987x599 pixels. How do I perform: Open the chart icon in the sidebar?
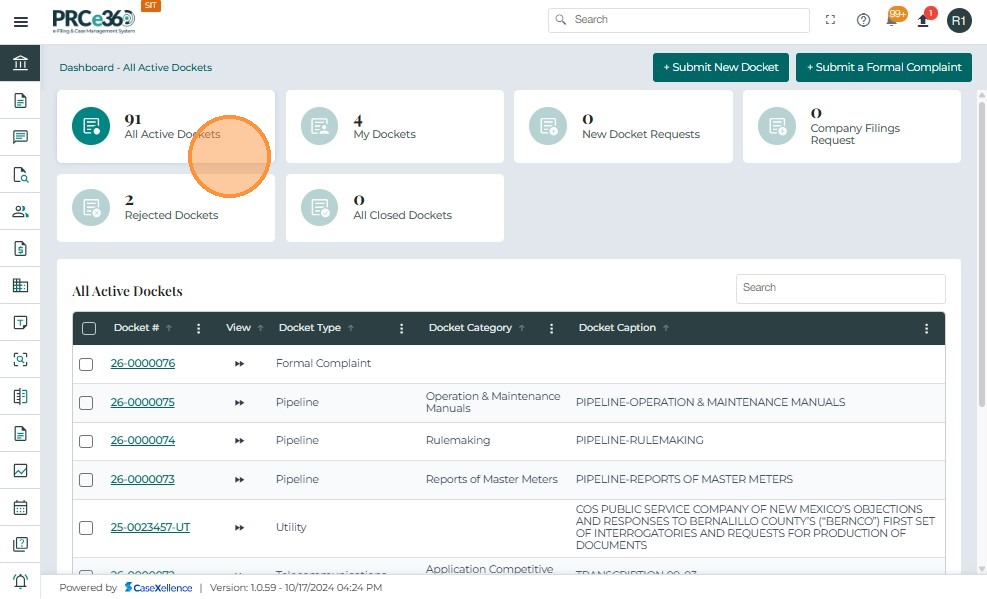pyautogui.click(x=20, y=470)
